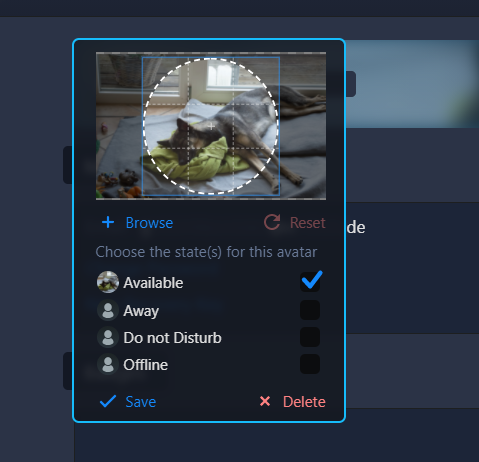
Task: Click the blue checkmark icon beside Save
Action: pos(108,401)
